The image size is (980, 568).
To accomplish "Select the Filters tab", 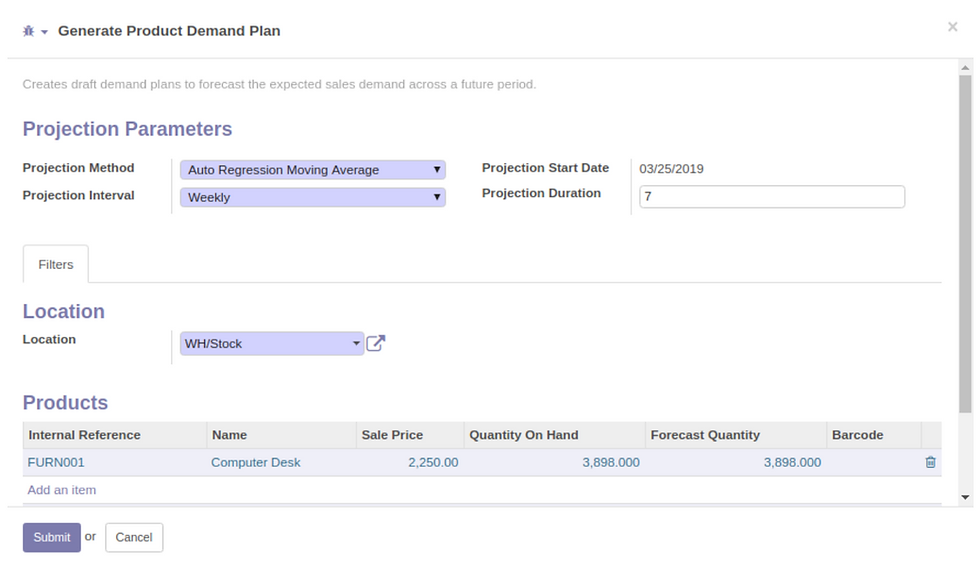I will (56, 264).
